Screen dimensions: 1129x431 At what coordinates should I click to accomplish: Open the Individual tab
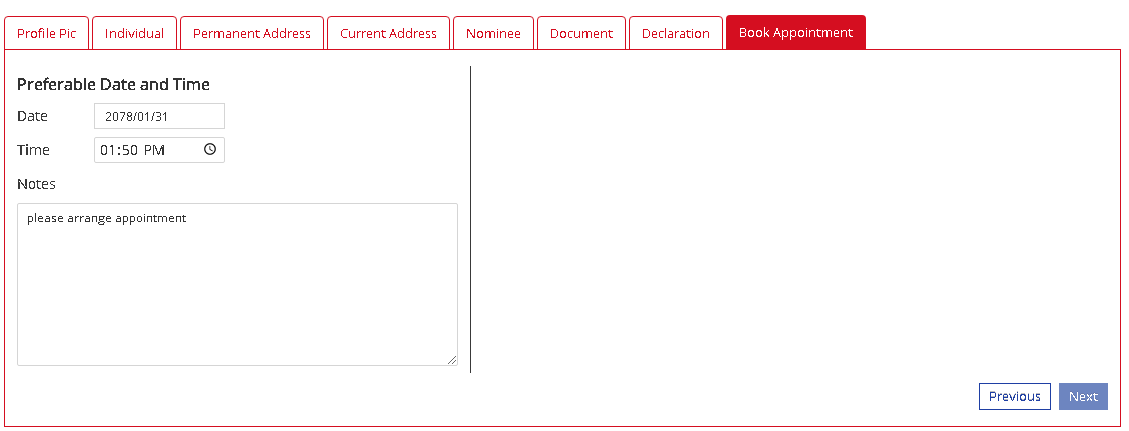(x=134, y=33)
